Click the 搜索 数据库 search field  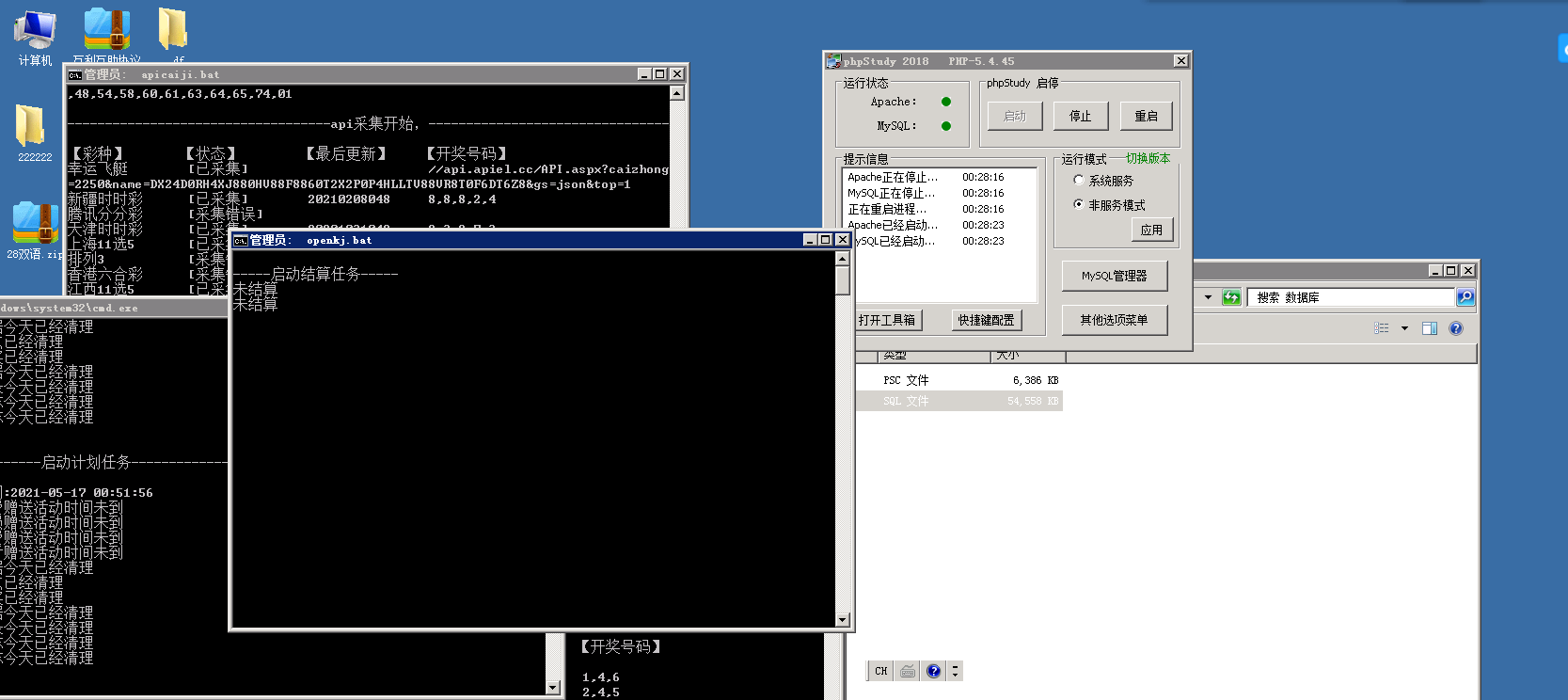click(1351, 297)
